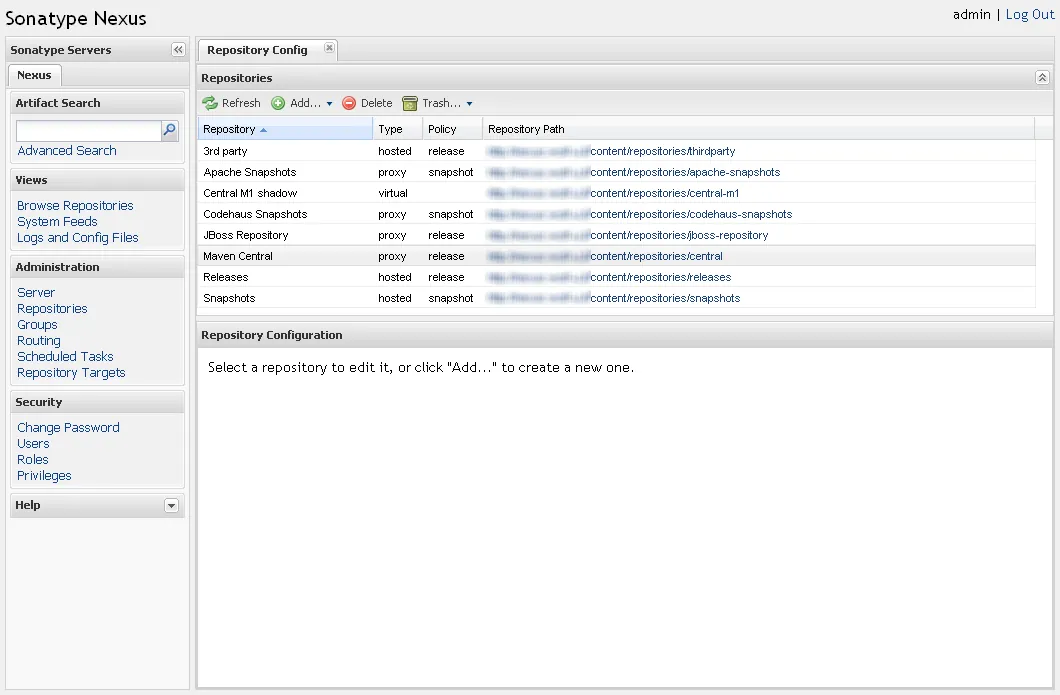Select the Snapshots repository row
The image size is (1060, 695).
click(x=616, y=298)
